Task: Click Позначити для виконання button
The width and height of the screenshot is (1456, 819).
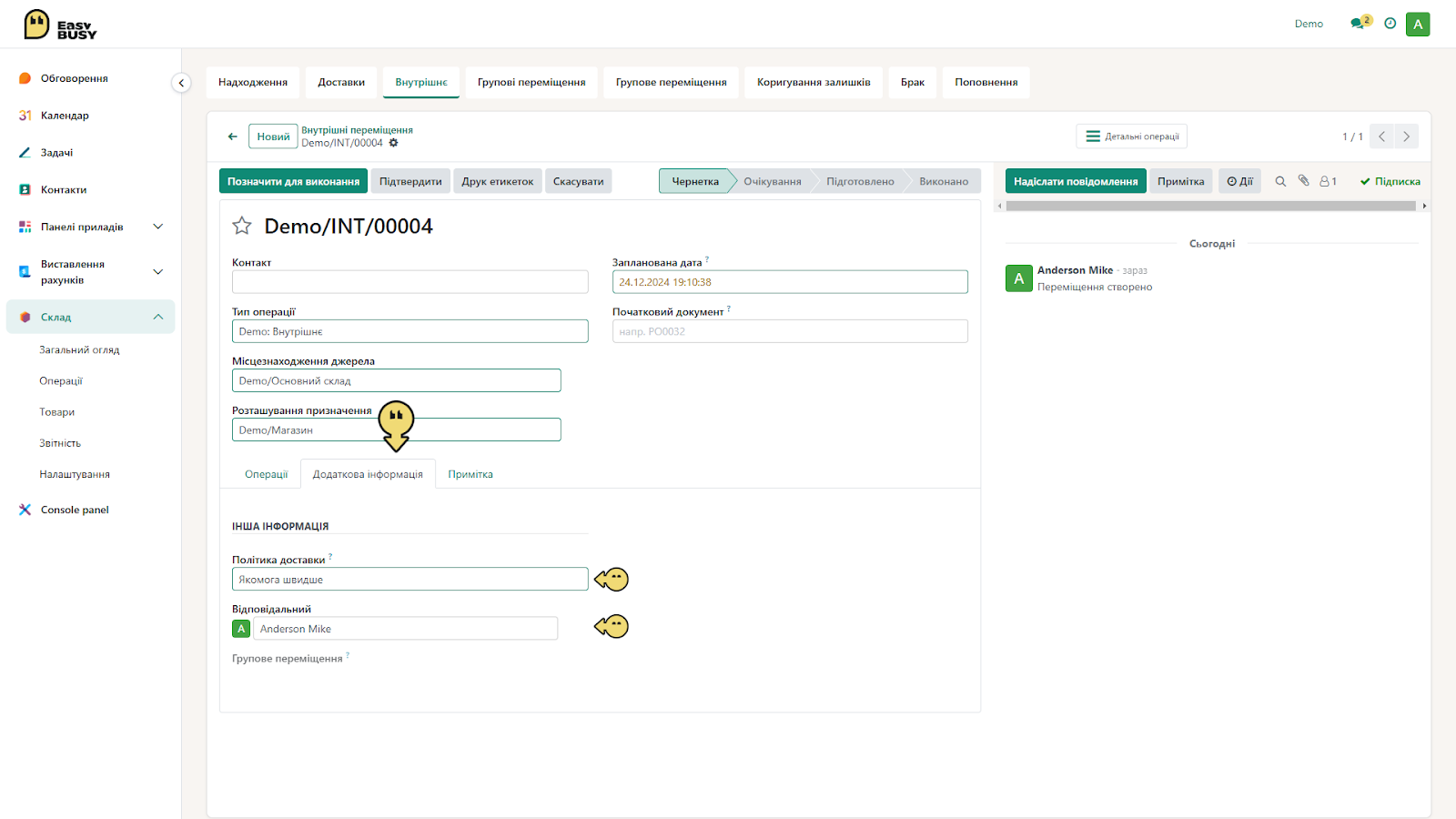Action: 293,181
